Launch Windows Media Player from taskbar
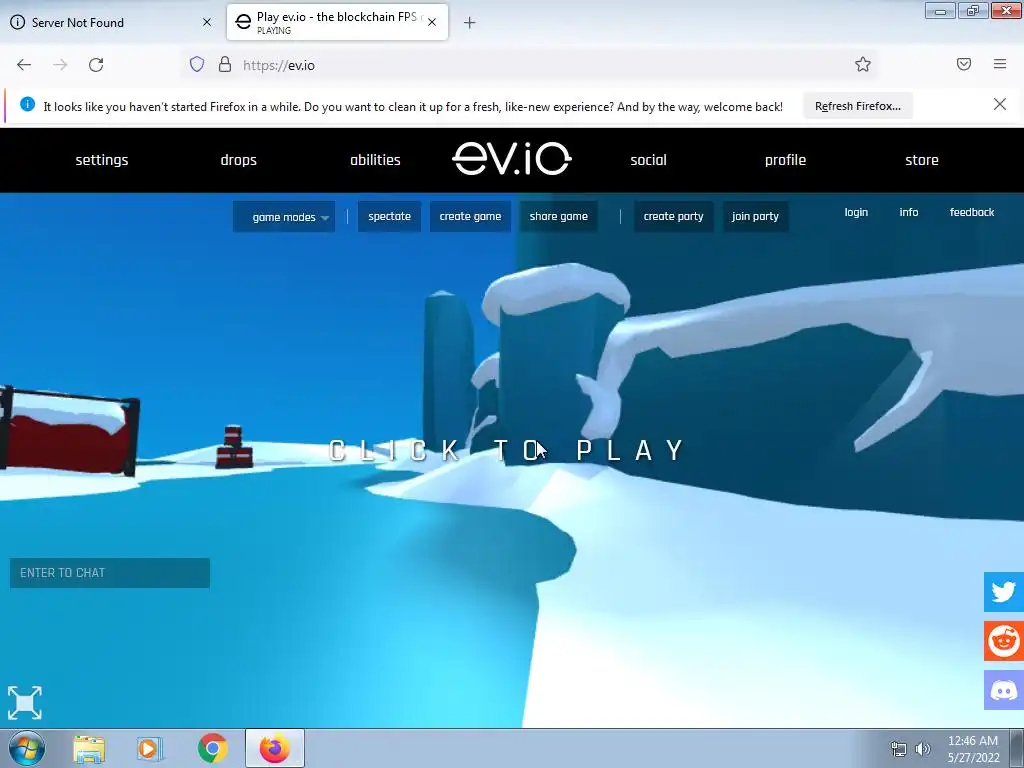 (x=150, y=749)
